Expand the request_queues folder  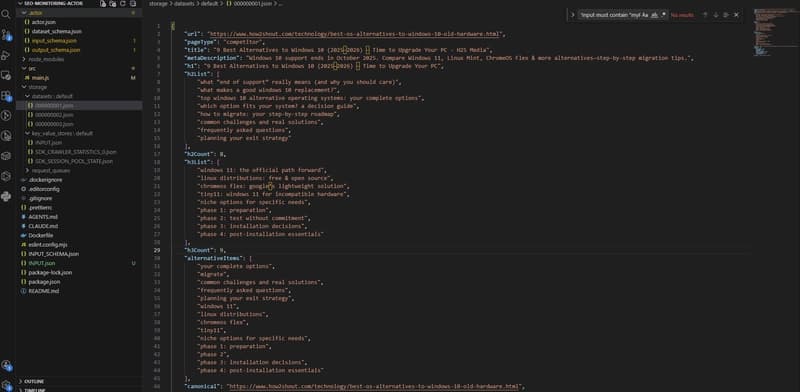point(79,170)
